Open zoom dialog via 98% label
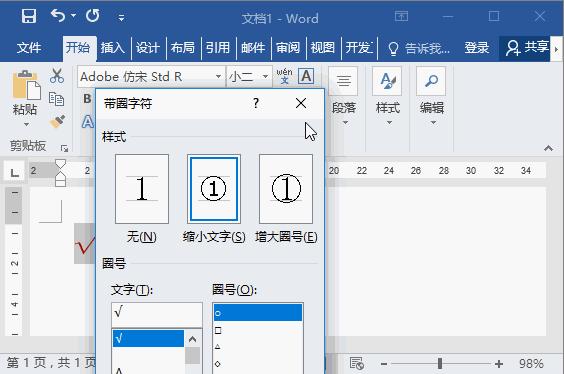Screen dimensions: 564x374 [531, 364]
